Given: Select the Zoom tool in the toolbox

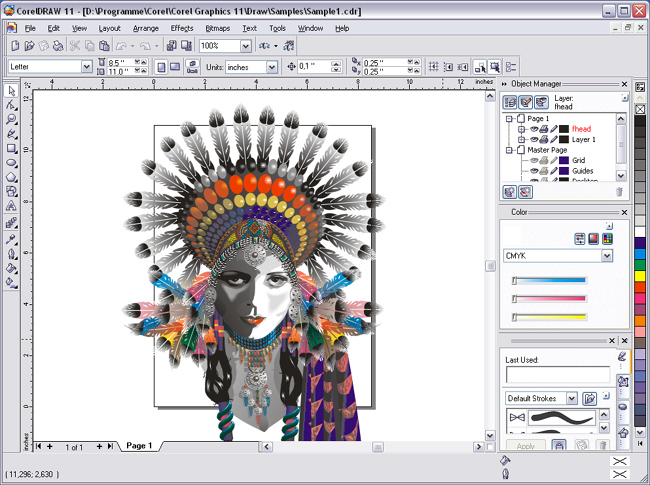Looking at the screenshot, I should pos(11,119).
